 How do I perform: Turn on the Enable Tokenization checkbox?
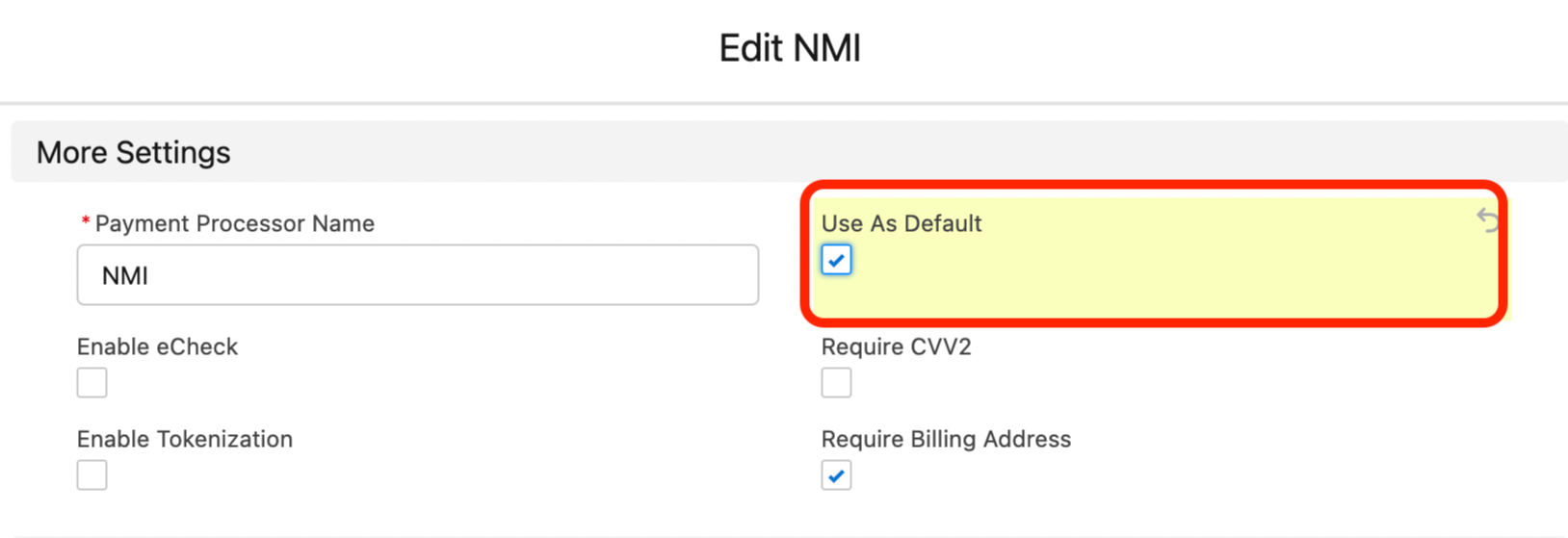click(92, 475)
